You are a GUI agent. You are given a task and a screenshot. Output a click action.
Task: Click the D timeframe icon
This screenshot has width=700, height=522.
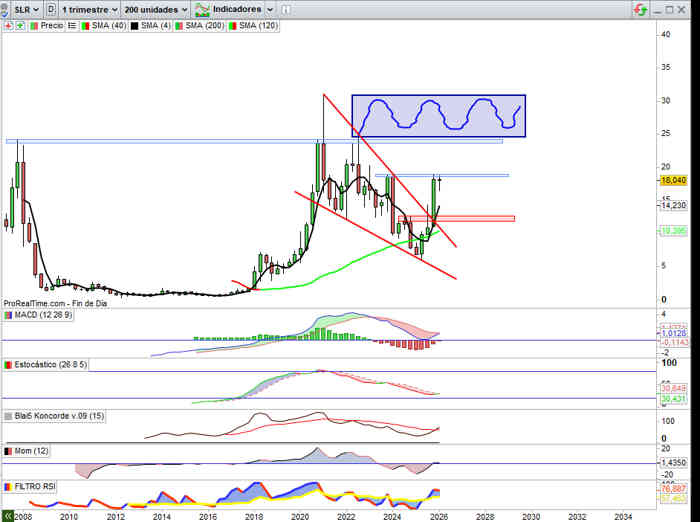click(51, 9)
